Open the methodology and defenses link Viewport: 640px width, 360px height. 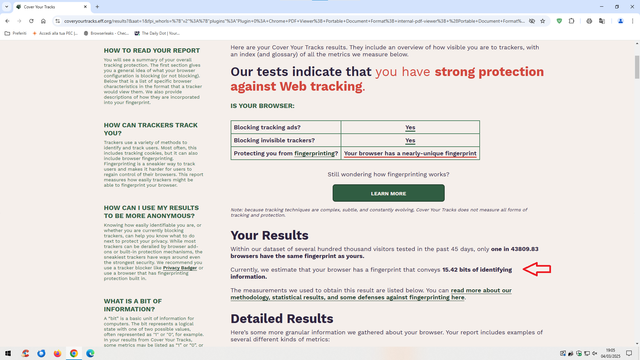(371, 294)
